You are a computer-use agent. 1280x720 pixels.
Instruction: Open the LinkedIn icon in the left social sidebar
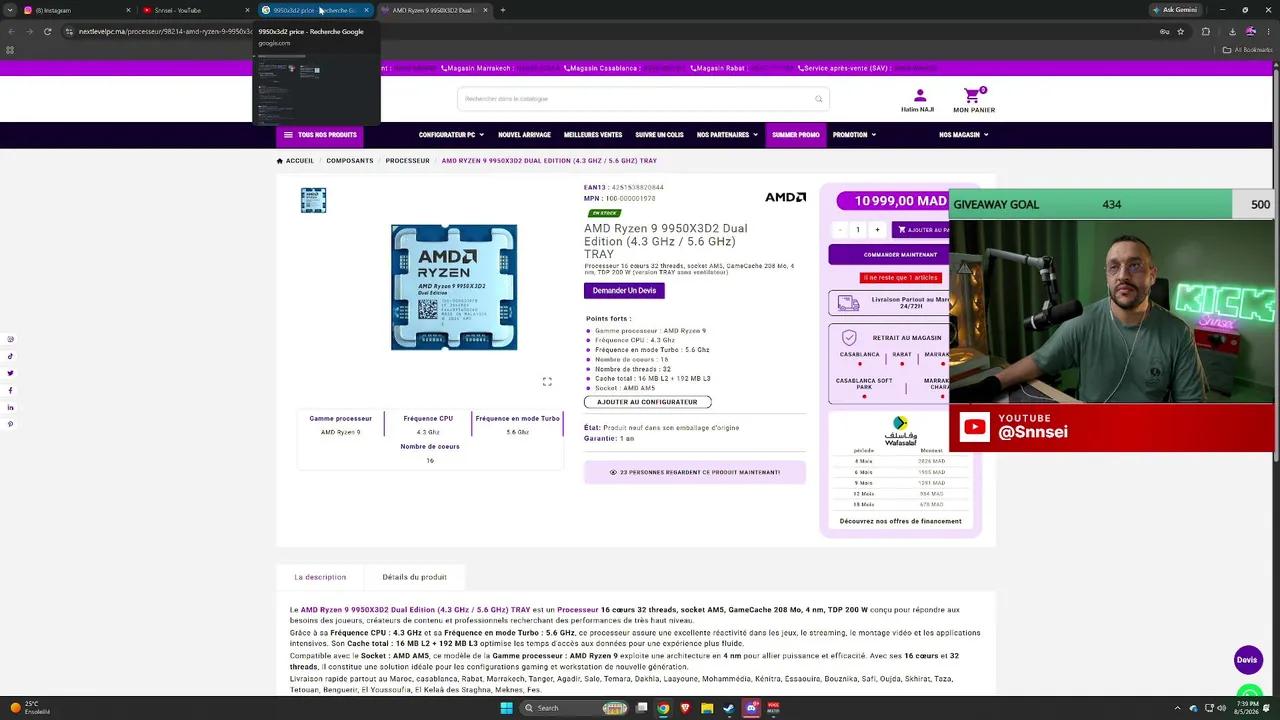(x=11, y=408)
